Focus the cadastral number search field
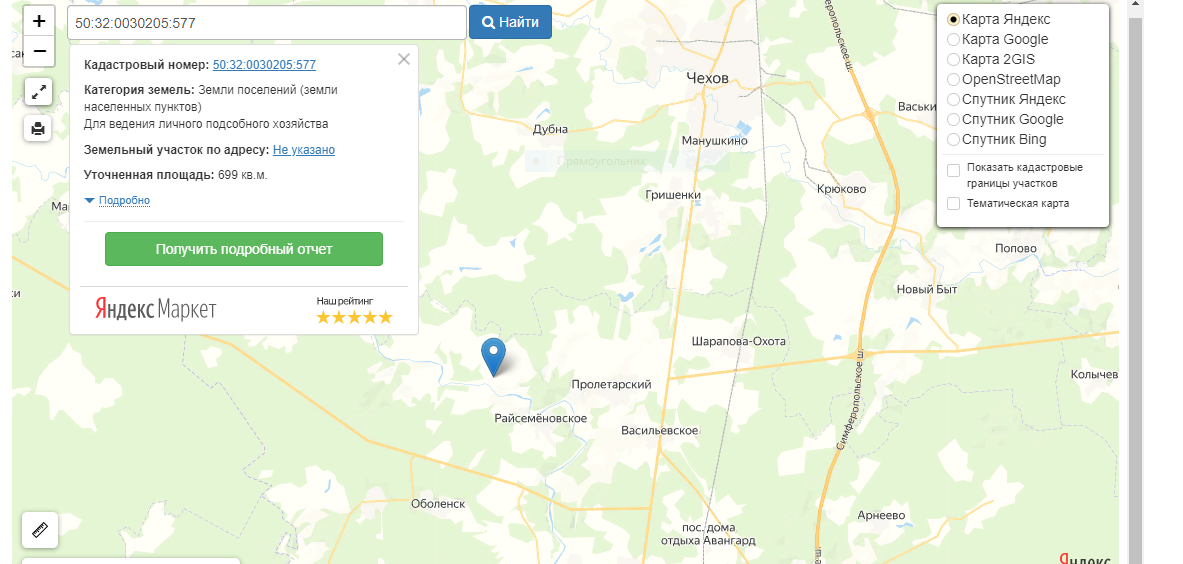The image size is (1183, 564). (x=267, y=23)
